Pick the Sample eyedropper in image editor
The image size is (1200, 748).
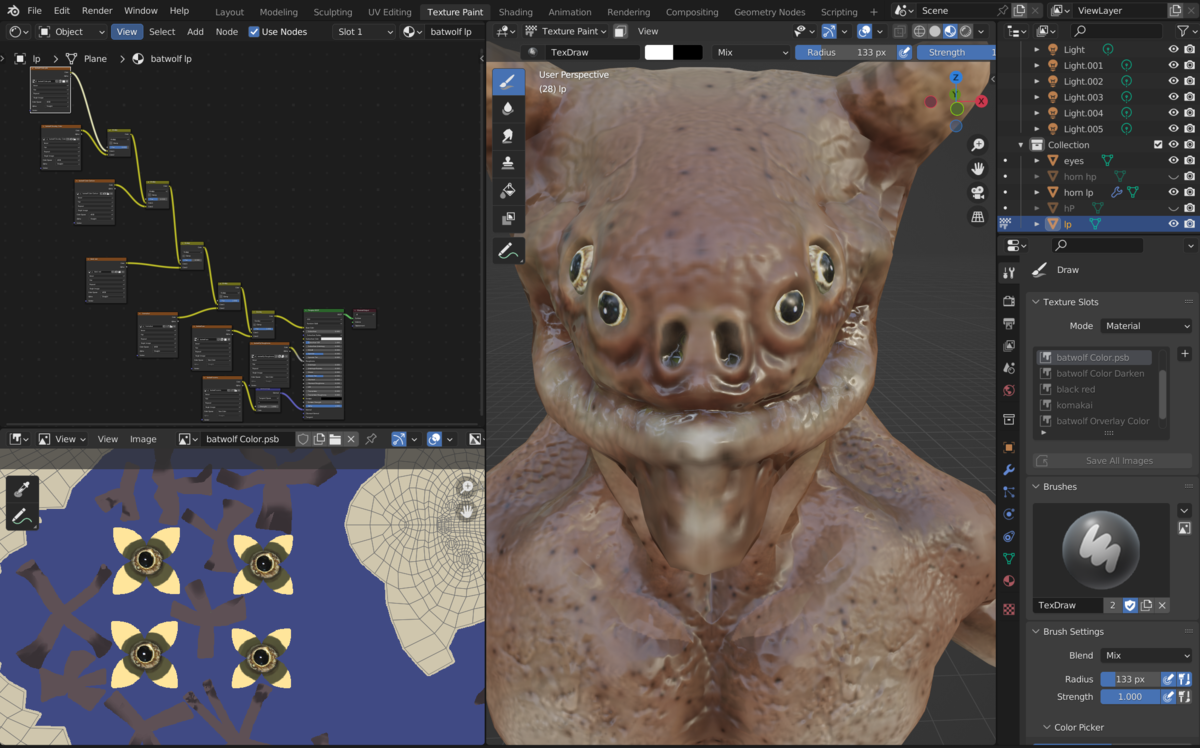point(22,489)
